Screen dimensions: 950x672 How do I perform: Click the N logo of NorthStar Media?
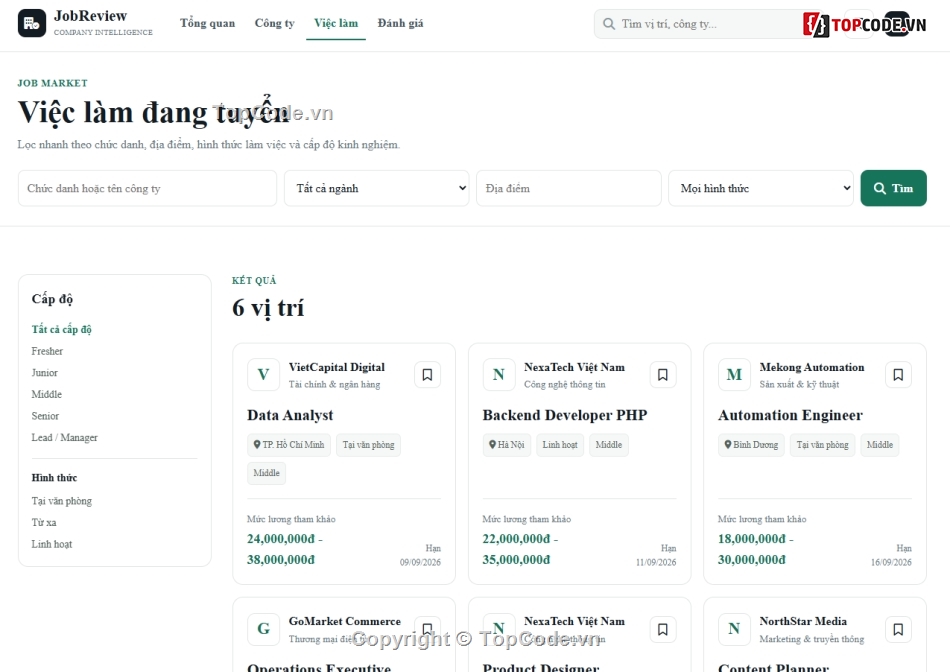coord(734,629)
